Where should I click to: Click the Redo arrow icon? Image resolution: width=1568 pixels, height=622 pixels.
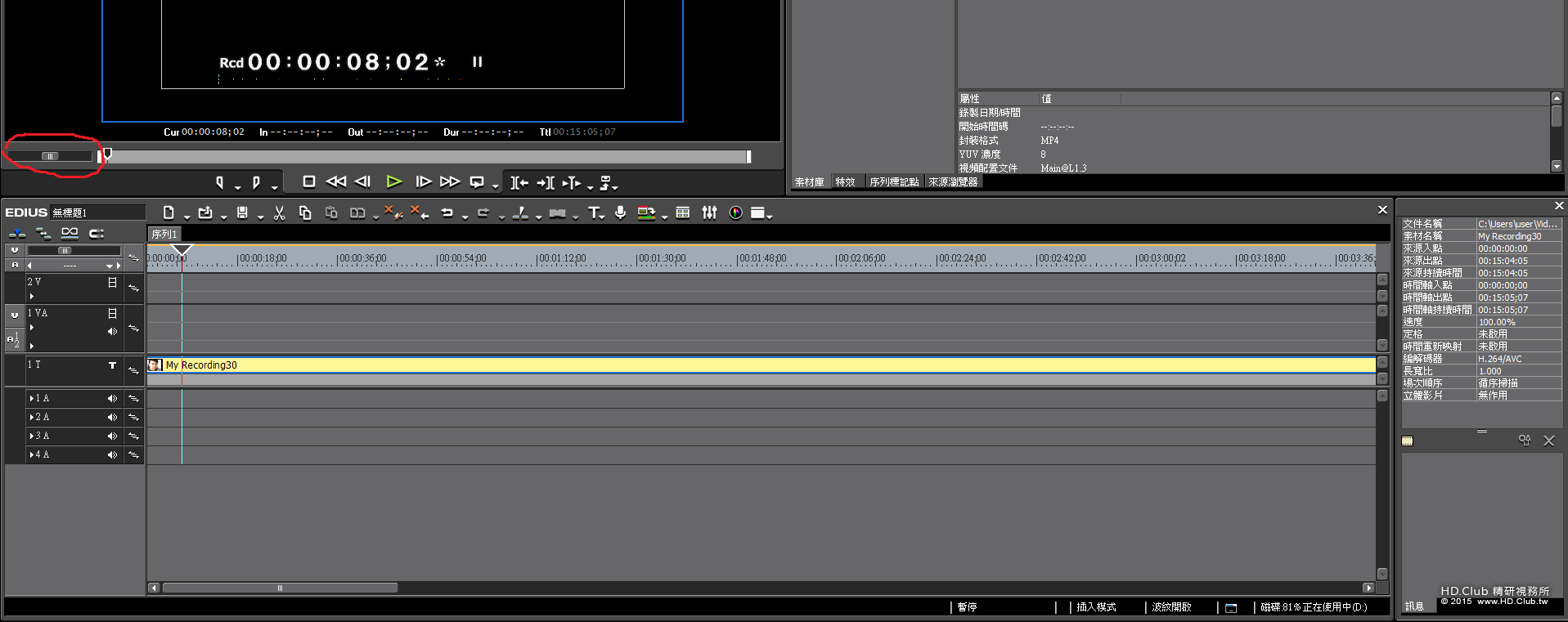coord(483,213)
